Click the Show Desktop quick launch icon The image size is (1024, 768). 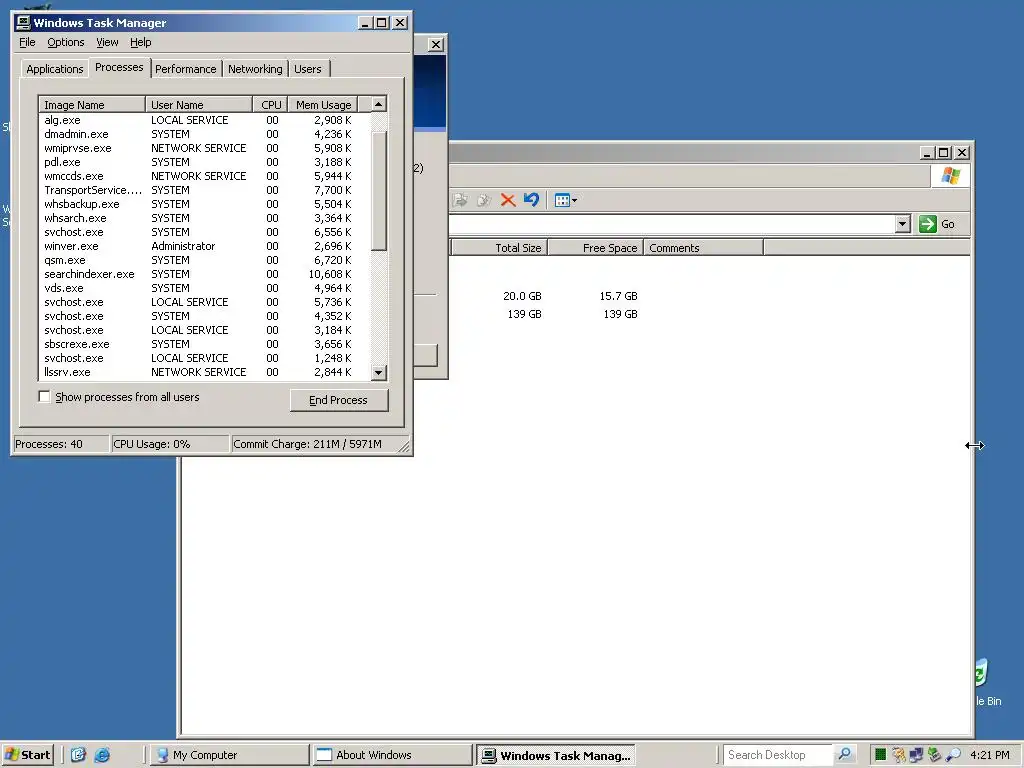(x=78, y=755)
